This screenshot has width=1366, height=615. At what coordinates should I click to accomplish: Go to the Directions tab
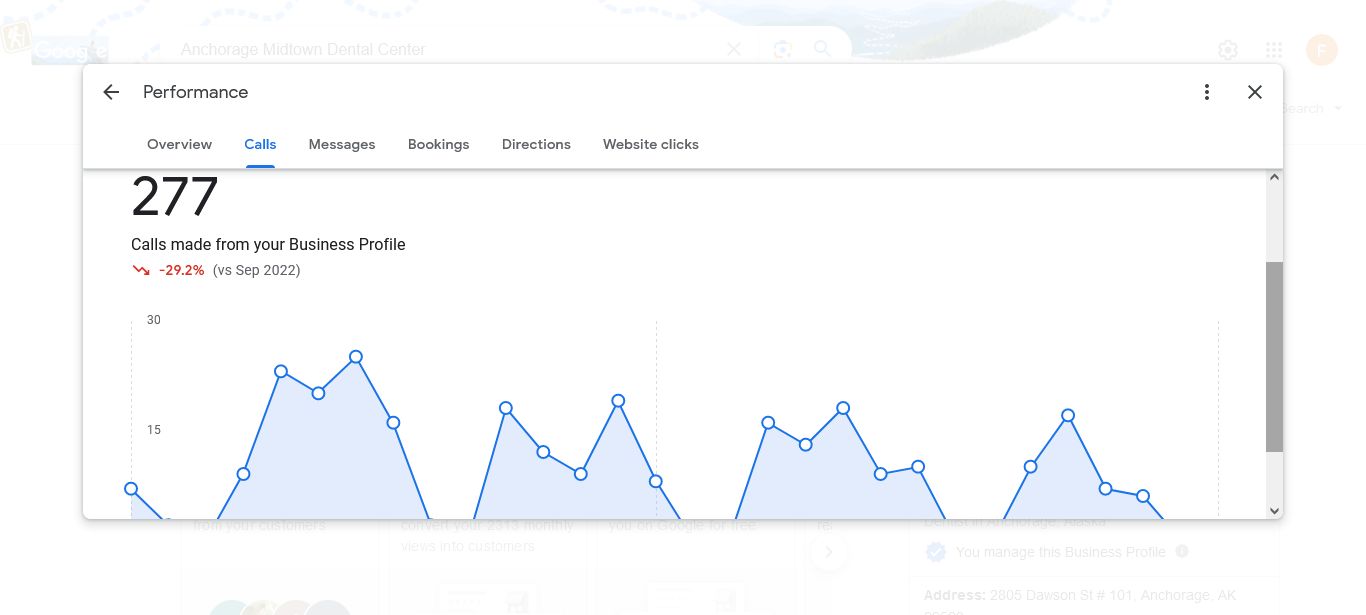[x=536, y=144]
